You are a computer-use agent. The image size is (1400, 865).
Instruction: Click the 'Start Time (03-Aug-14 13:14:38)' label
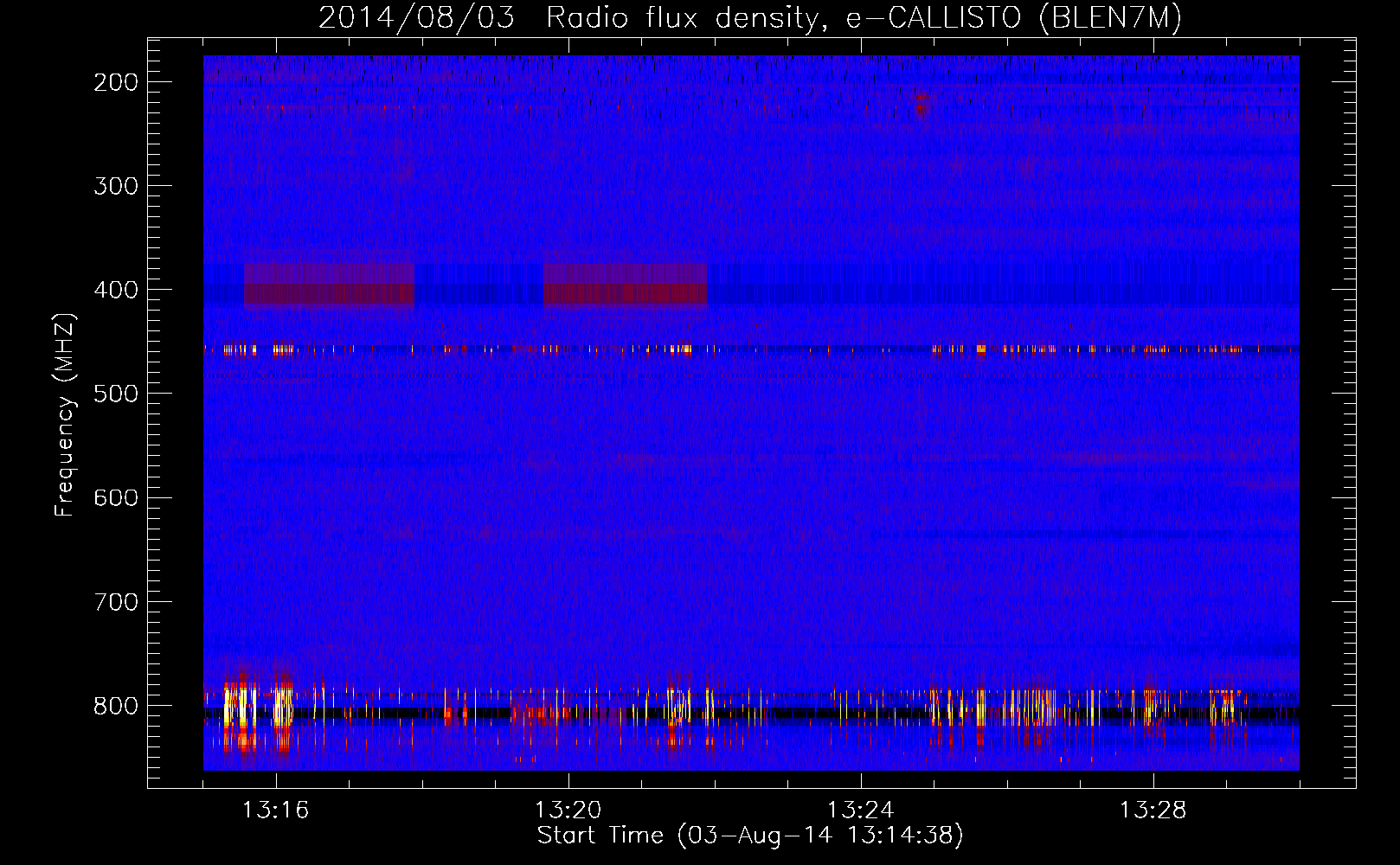(x=750, y=836)
